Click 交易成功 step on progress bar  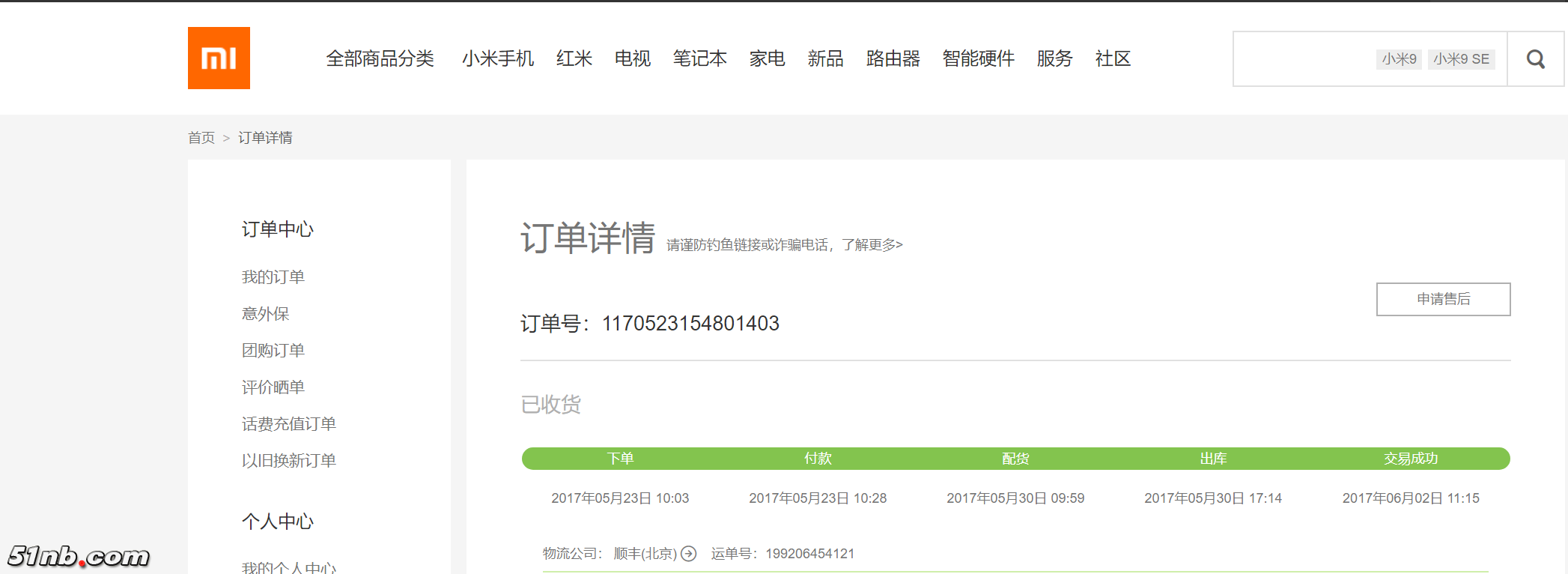pyautogui.click(x=1411, y=459)
